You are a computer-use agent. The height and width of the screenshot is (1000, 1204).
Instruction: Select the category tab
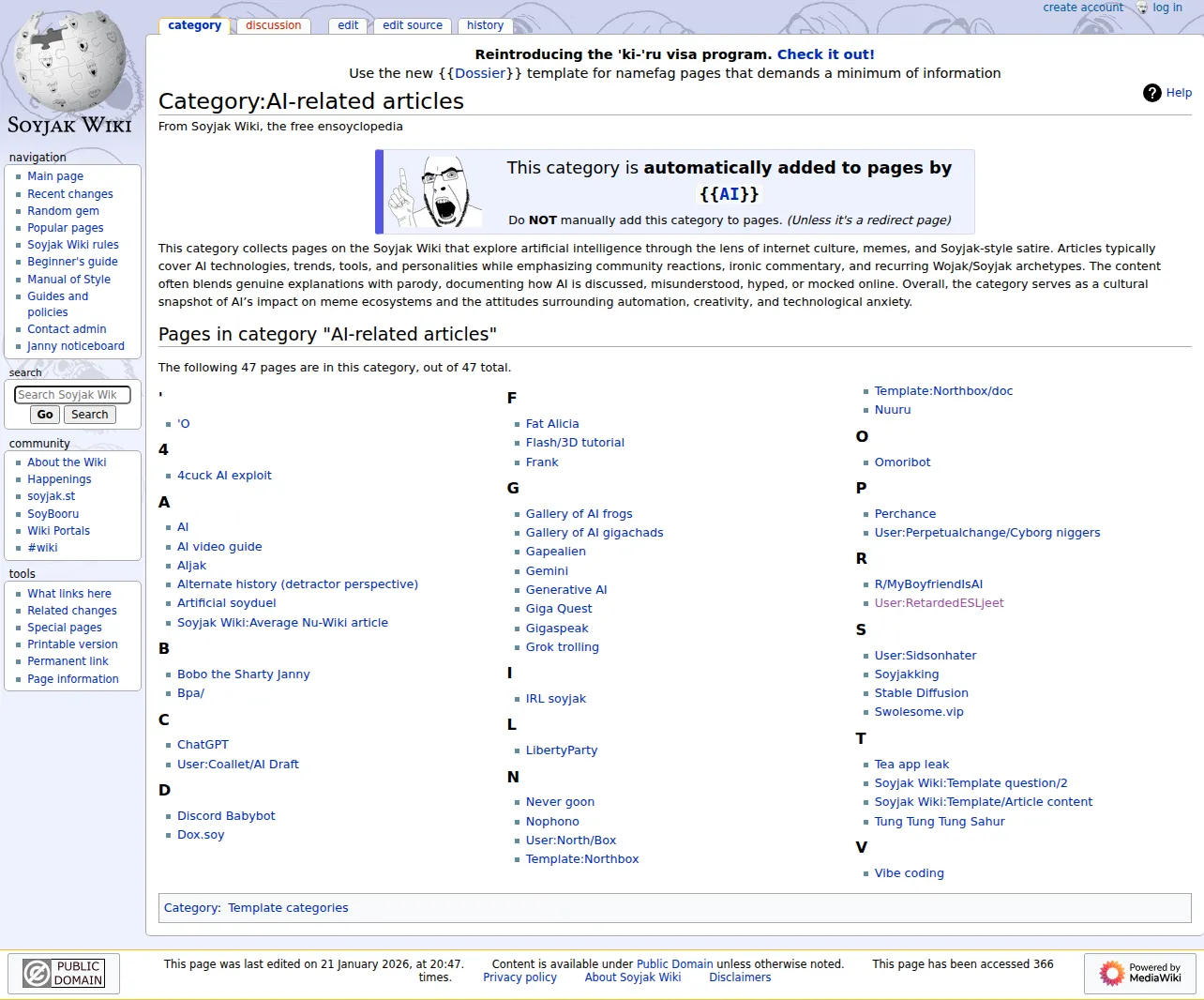(195, 26)
